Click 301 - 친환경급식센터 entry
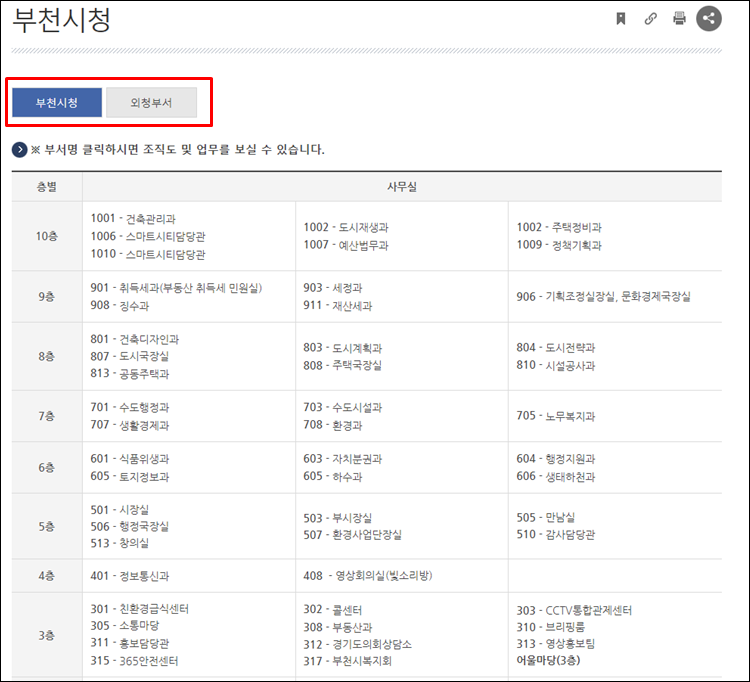This screenshot has width=750, height=682. [x=140, y=609]
